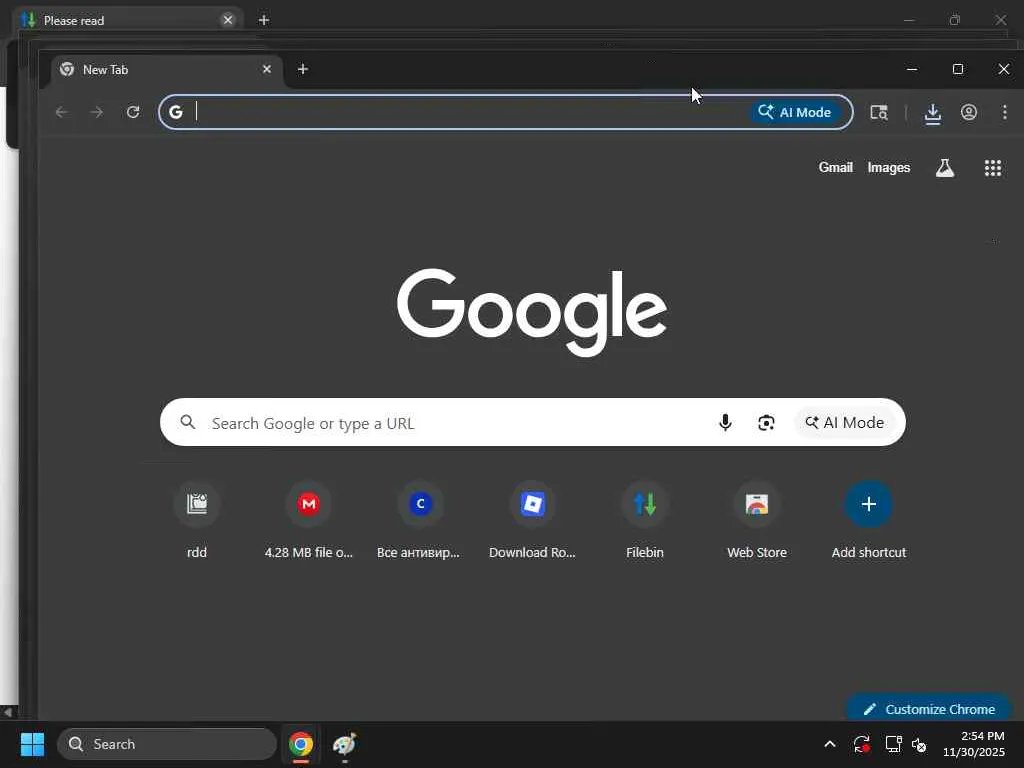Open the Filebin shortcut
Screen dimensions: 1024x768
click(x=645, y=521)
